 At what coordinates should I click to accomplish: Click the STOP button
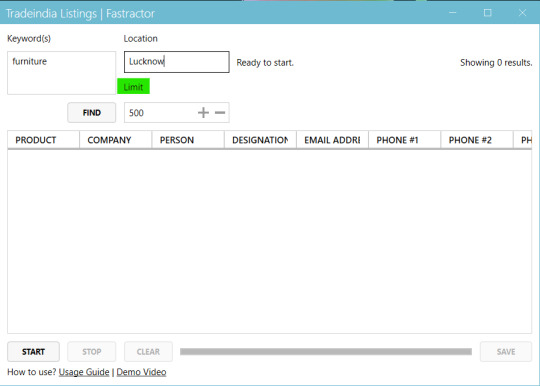92,352
